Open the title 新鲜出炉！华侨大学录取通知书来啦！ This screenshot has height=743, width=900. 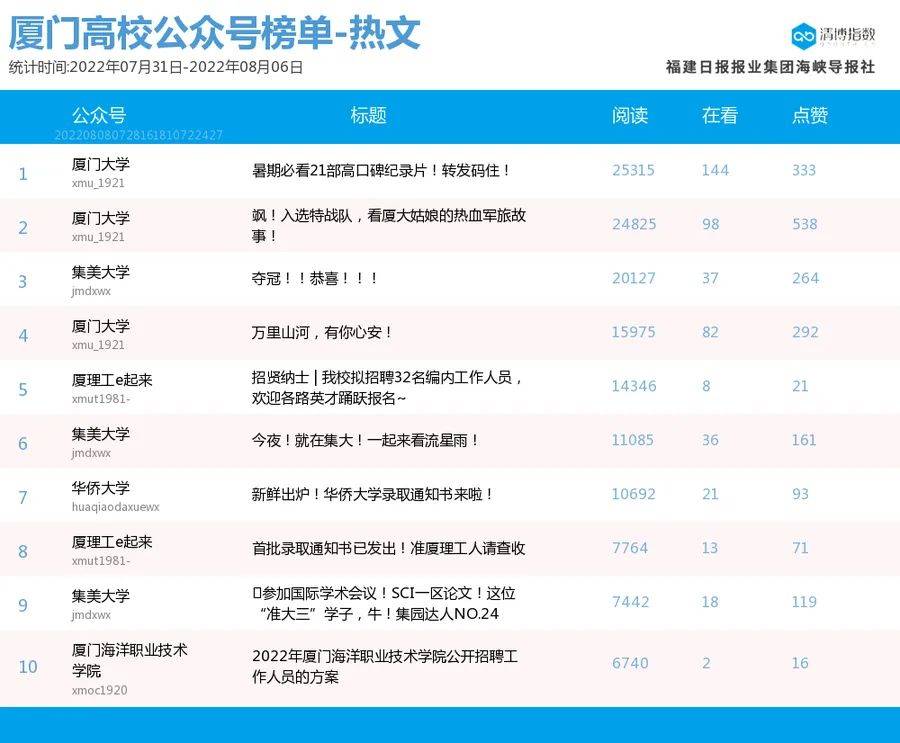pos(372,494)
